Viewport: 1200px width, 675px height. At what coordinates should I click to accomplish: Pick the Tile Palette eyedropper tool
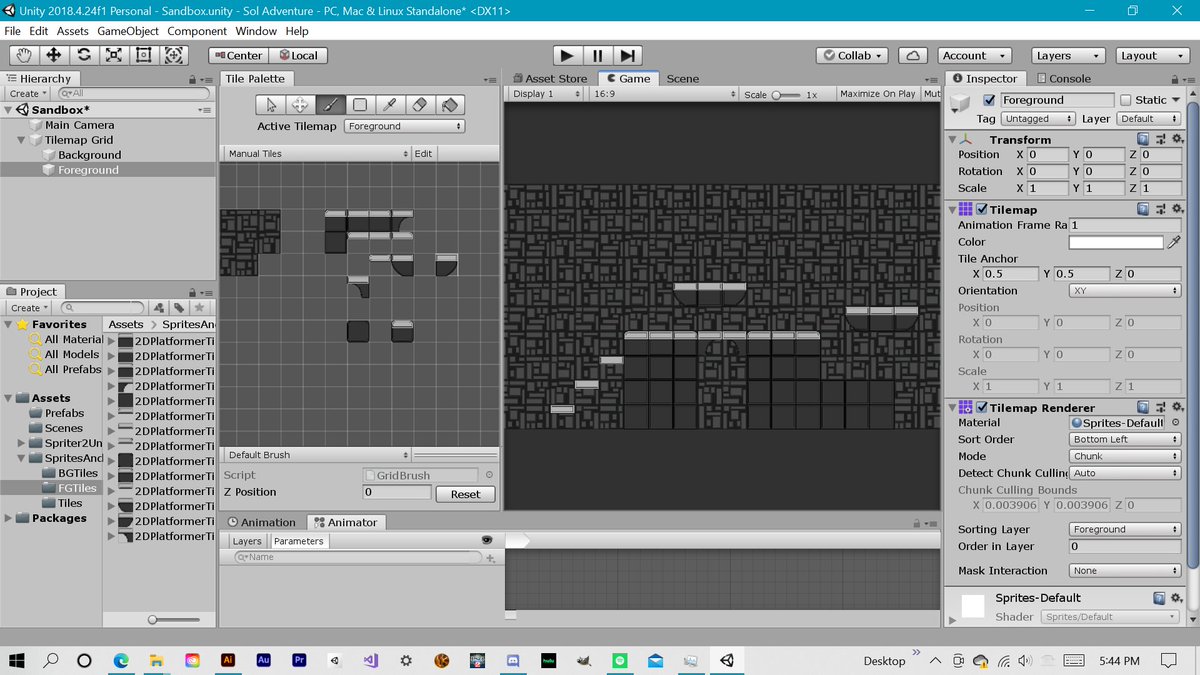tap(390, 104)
